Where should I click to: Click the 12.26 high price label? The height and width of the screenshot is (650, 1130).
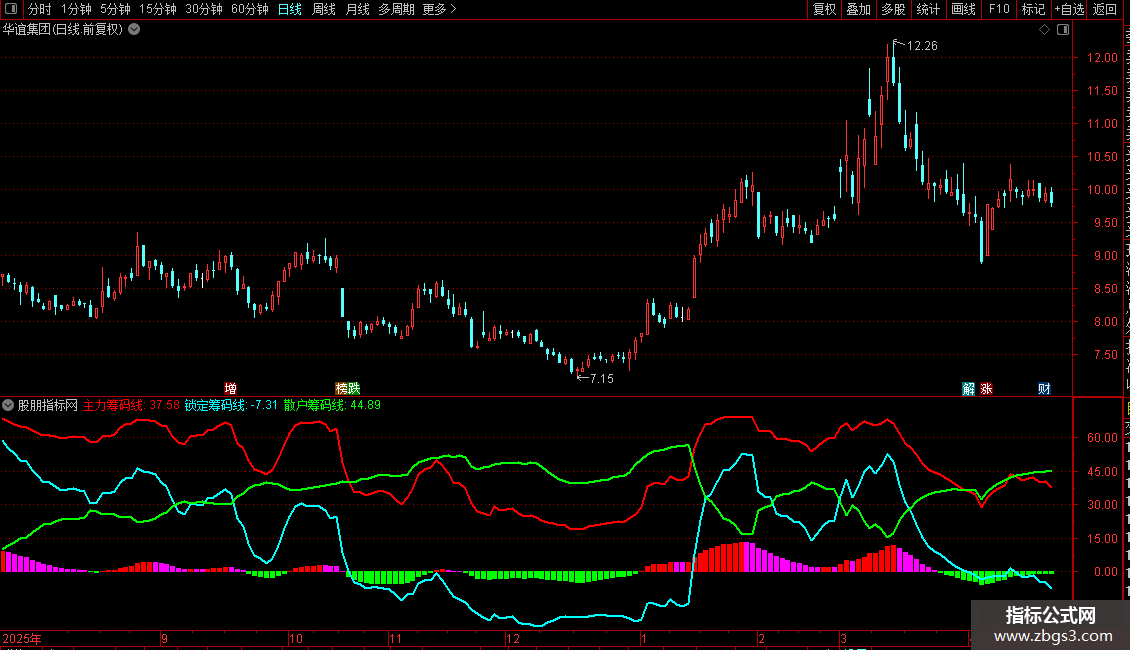[922, 46]
